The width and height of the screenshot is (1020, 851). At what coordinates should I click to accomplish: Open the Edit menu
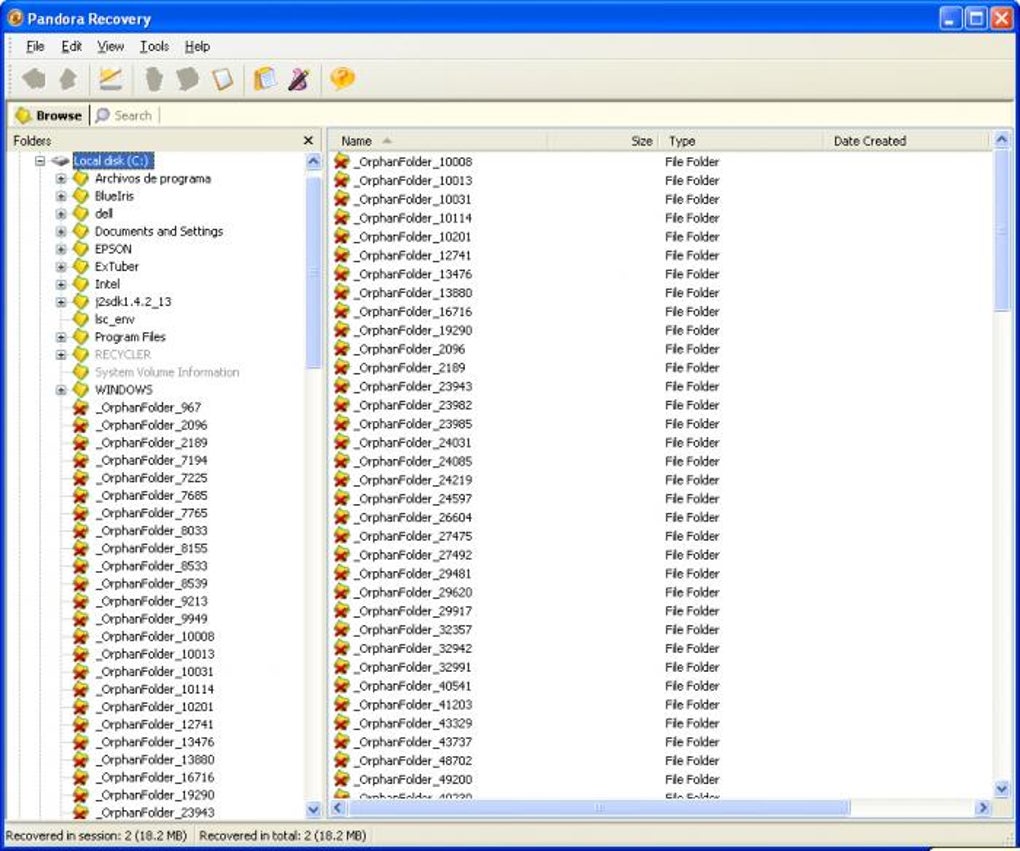point(72,46)
